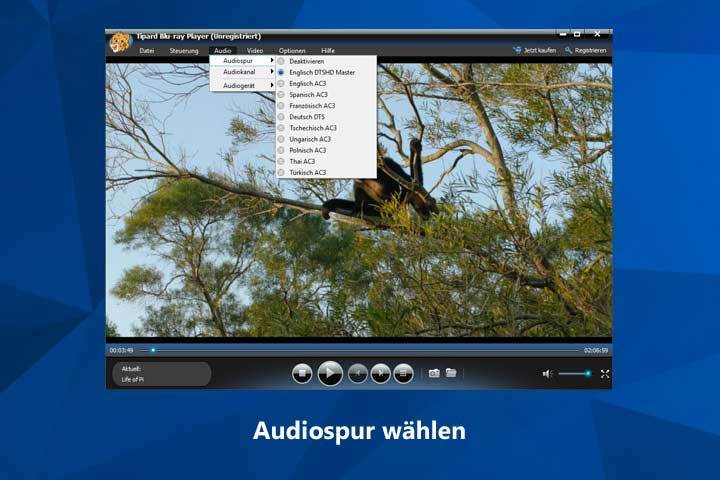Click the Jetzt kaufen link

[x=540, y=50]
